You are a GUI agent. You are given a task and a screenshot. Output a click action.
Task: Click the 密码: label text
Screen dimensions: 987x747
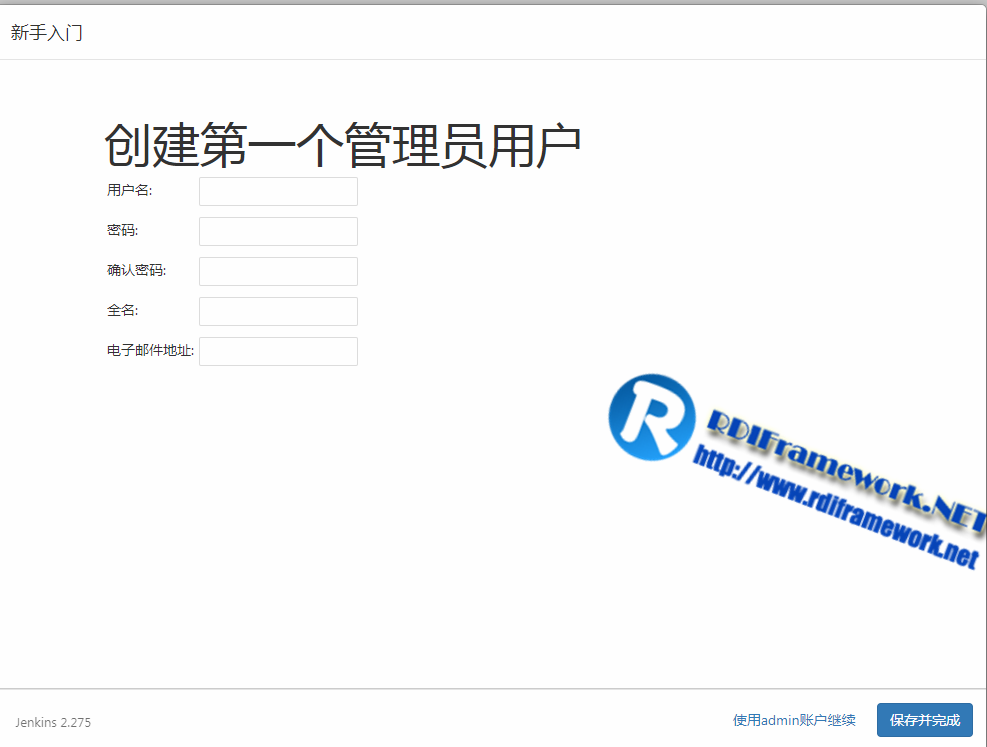[123, 230]
